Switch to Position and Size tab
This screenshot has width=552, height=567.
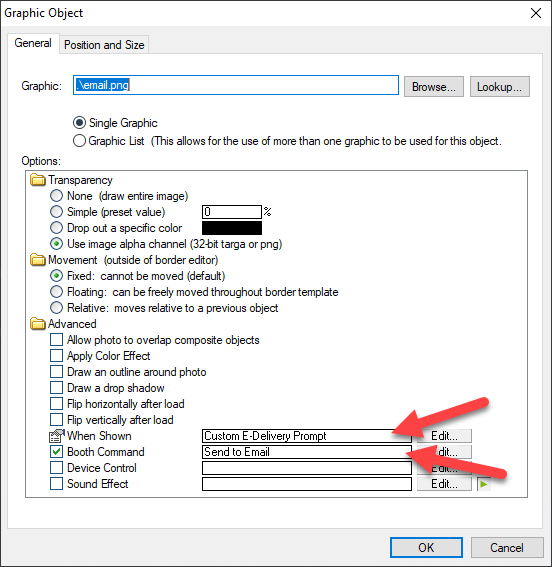(x=104, y=45)
